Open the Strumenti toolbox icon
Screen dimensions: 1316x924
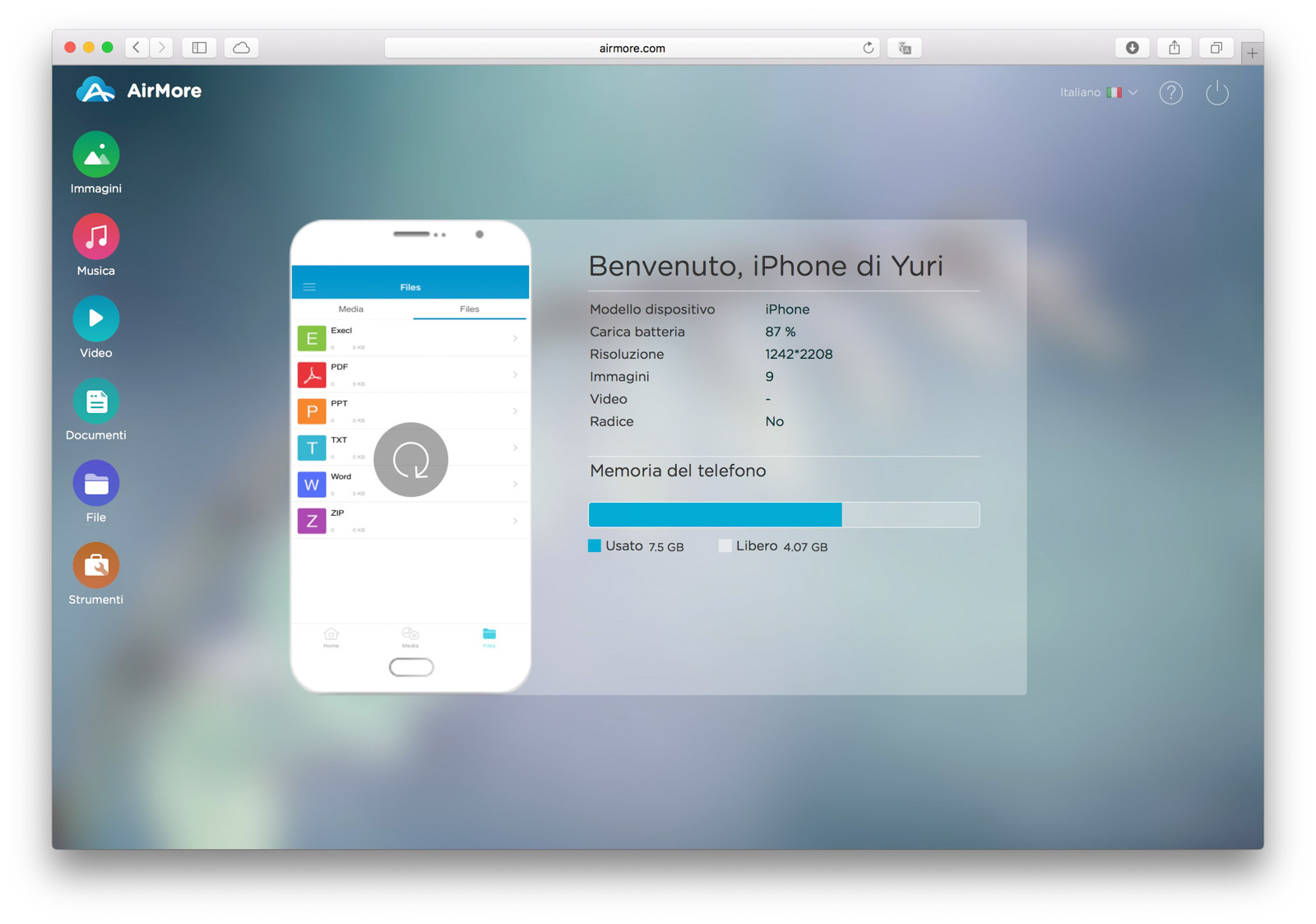point(96,566)
